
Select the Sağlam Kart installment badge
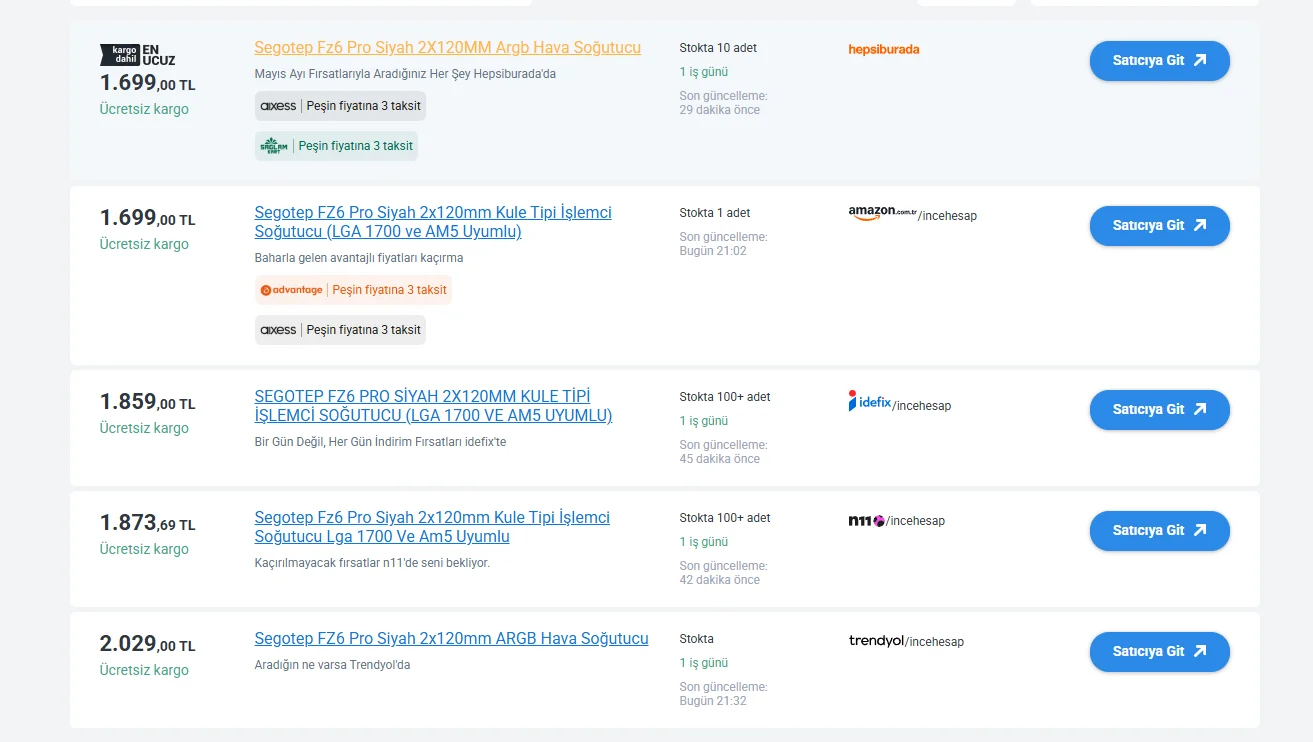click(x=336, y=146)
